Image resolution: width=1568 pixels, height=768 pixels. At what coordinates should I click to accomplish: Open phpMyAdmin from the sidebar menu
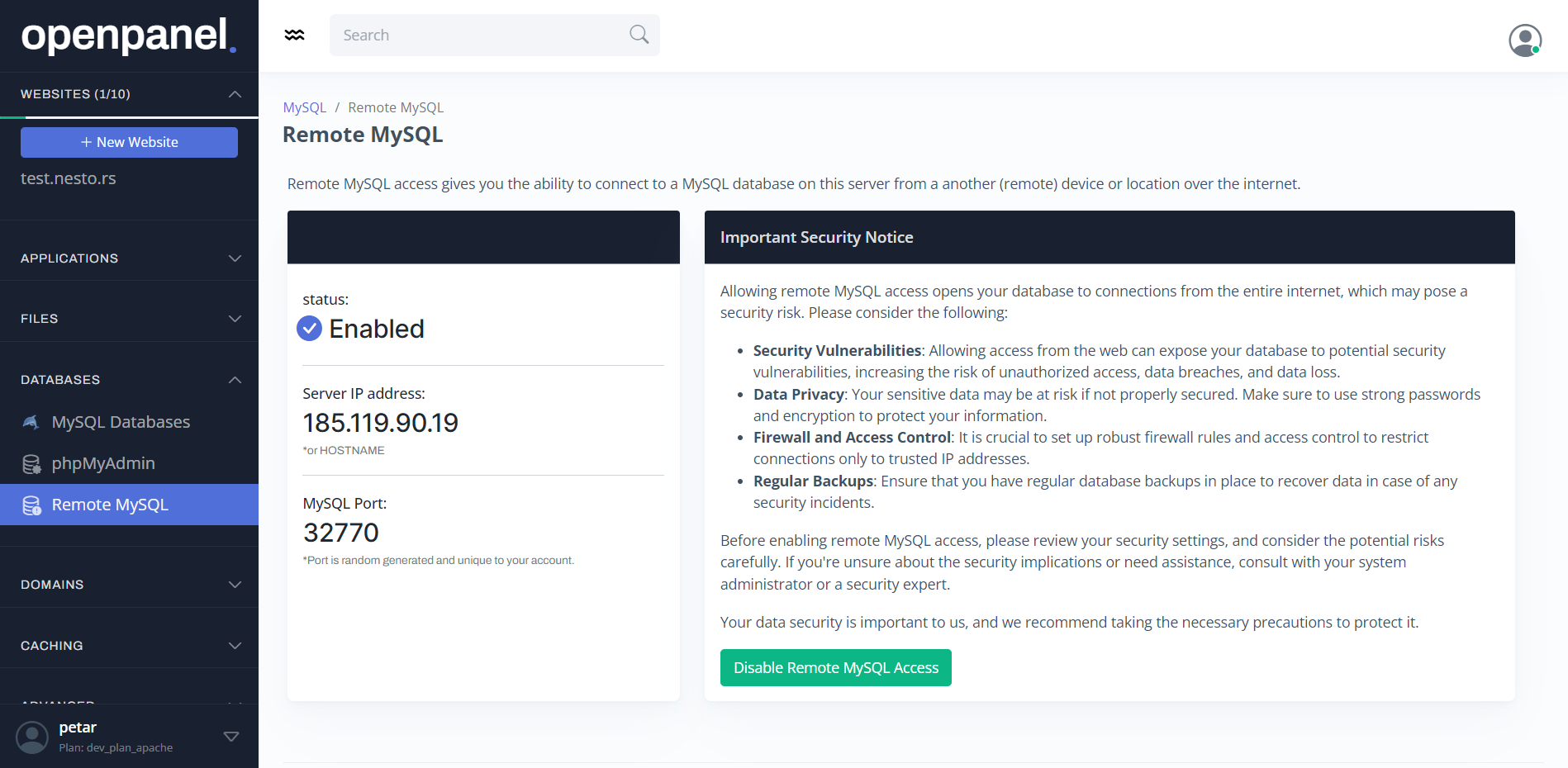[103, 464]
